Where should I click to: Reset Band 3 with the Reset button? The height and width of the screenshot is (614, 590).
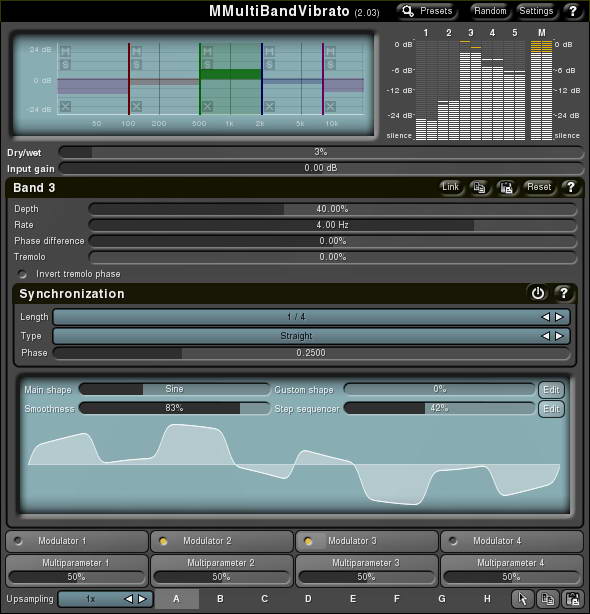(539, 187)
